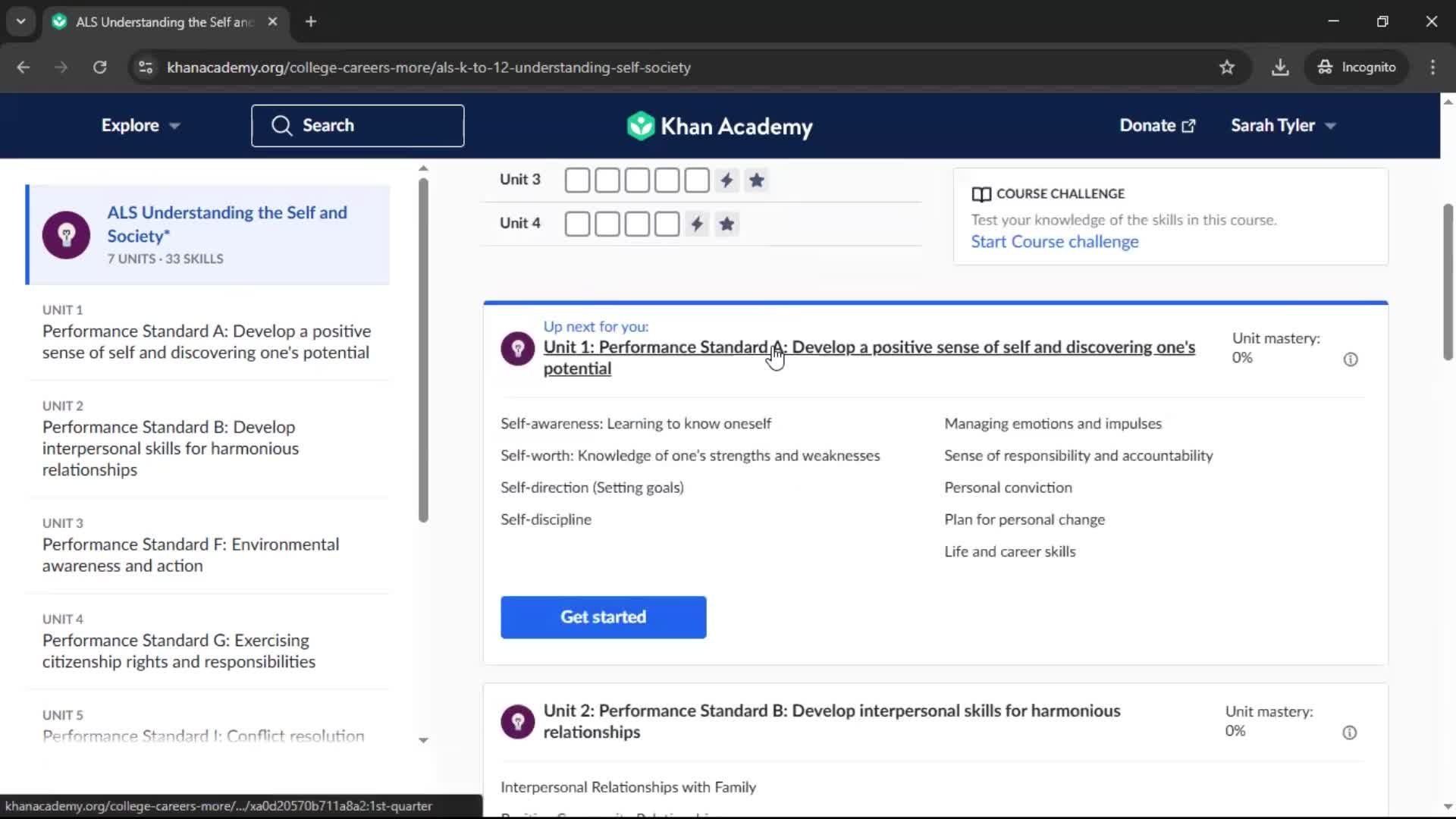The width and height of the screenshot is (1456, 819).
Task: Go back to the previous page
Action: click(24, 67)
